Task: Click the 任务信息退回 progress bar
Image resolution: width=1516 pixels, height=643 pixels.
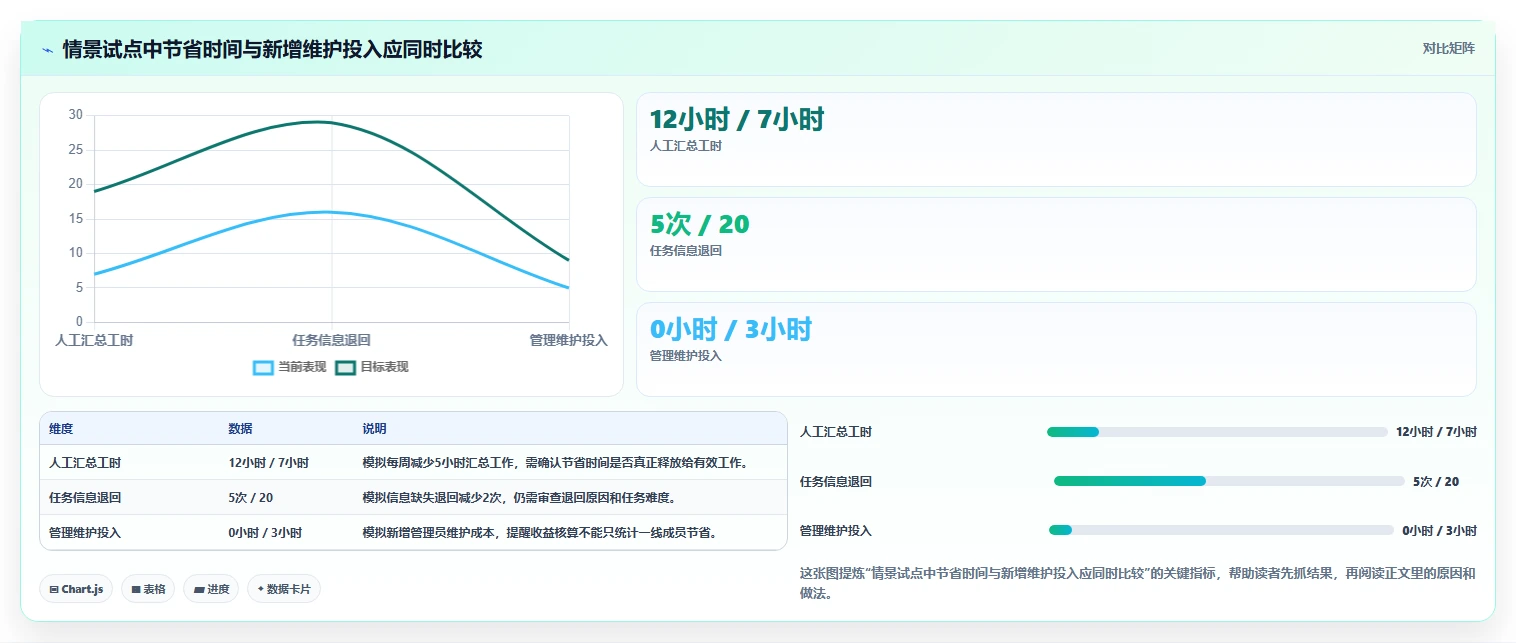Action: click(x=1229, y=481)
